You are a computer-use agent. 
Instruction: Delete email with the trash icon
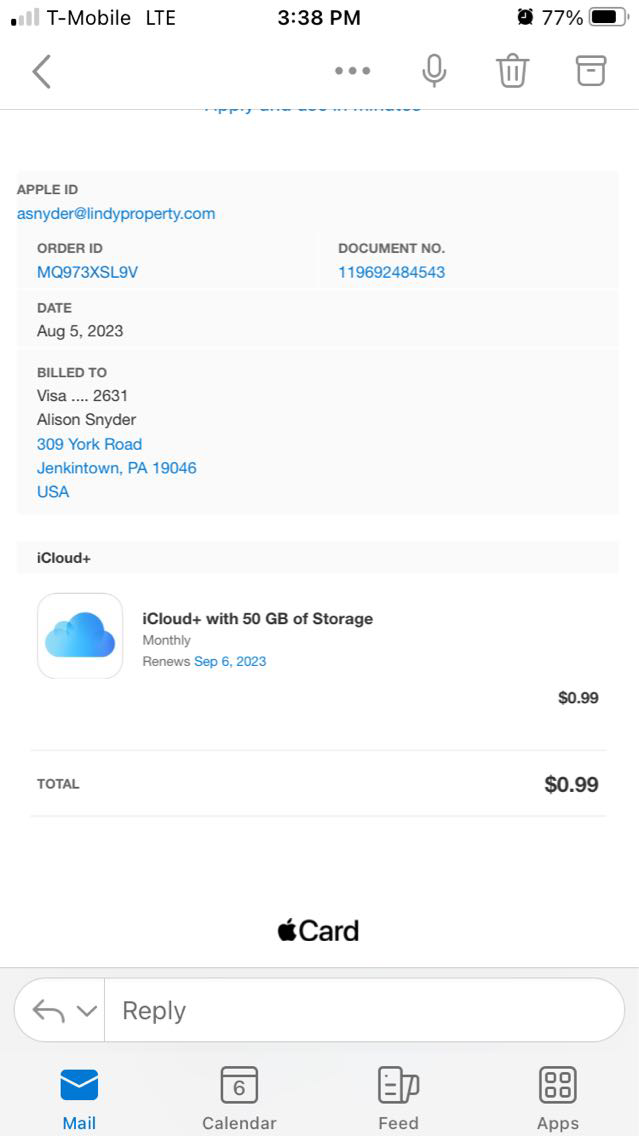pyautogui.click(x=512, y=71)
